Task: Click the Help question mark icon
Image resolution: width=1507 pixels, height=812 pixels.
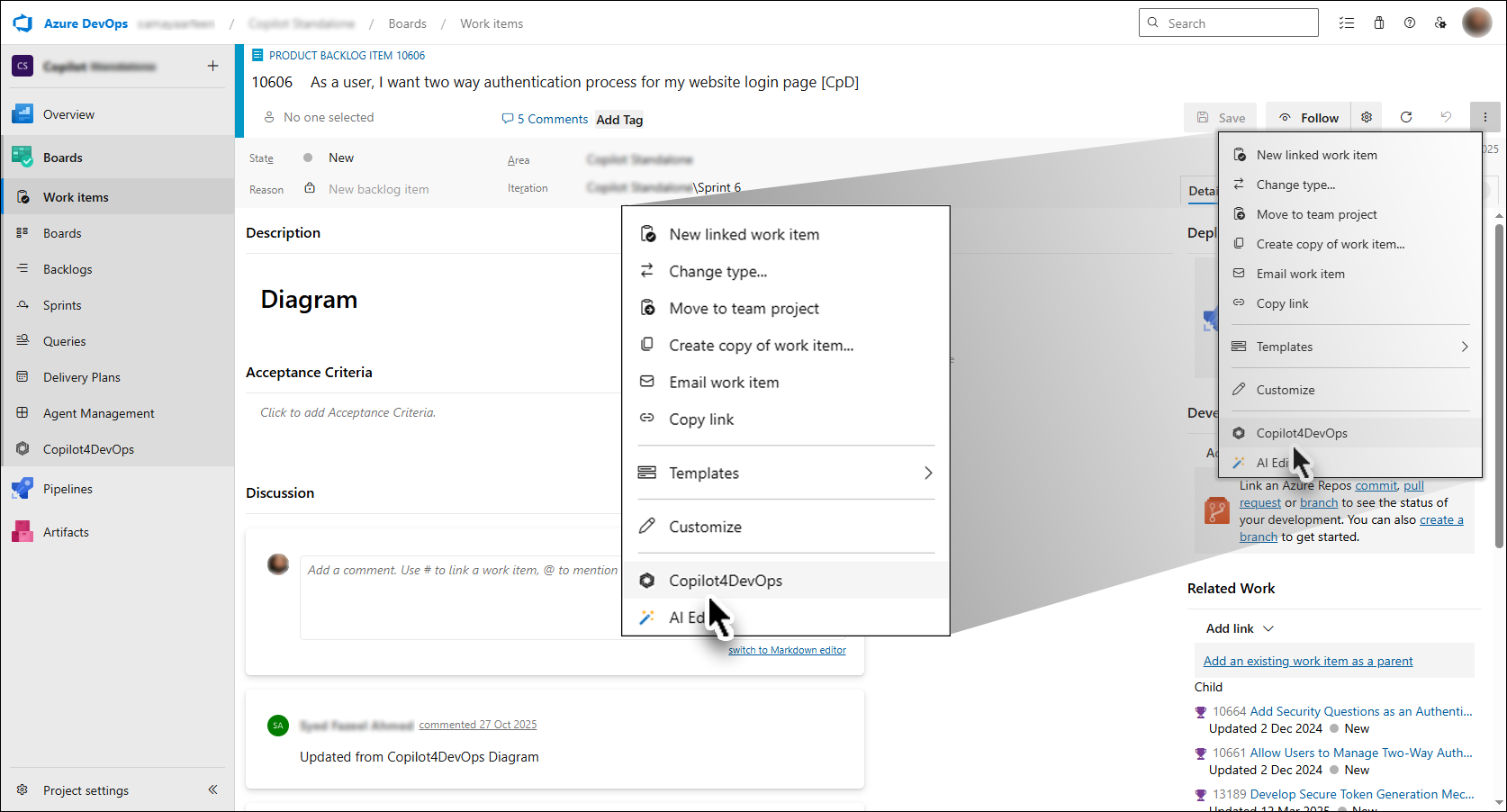Action: (x=1410, y=23)
